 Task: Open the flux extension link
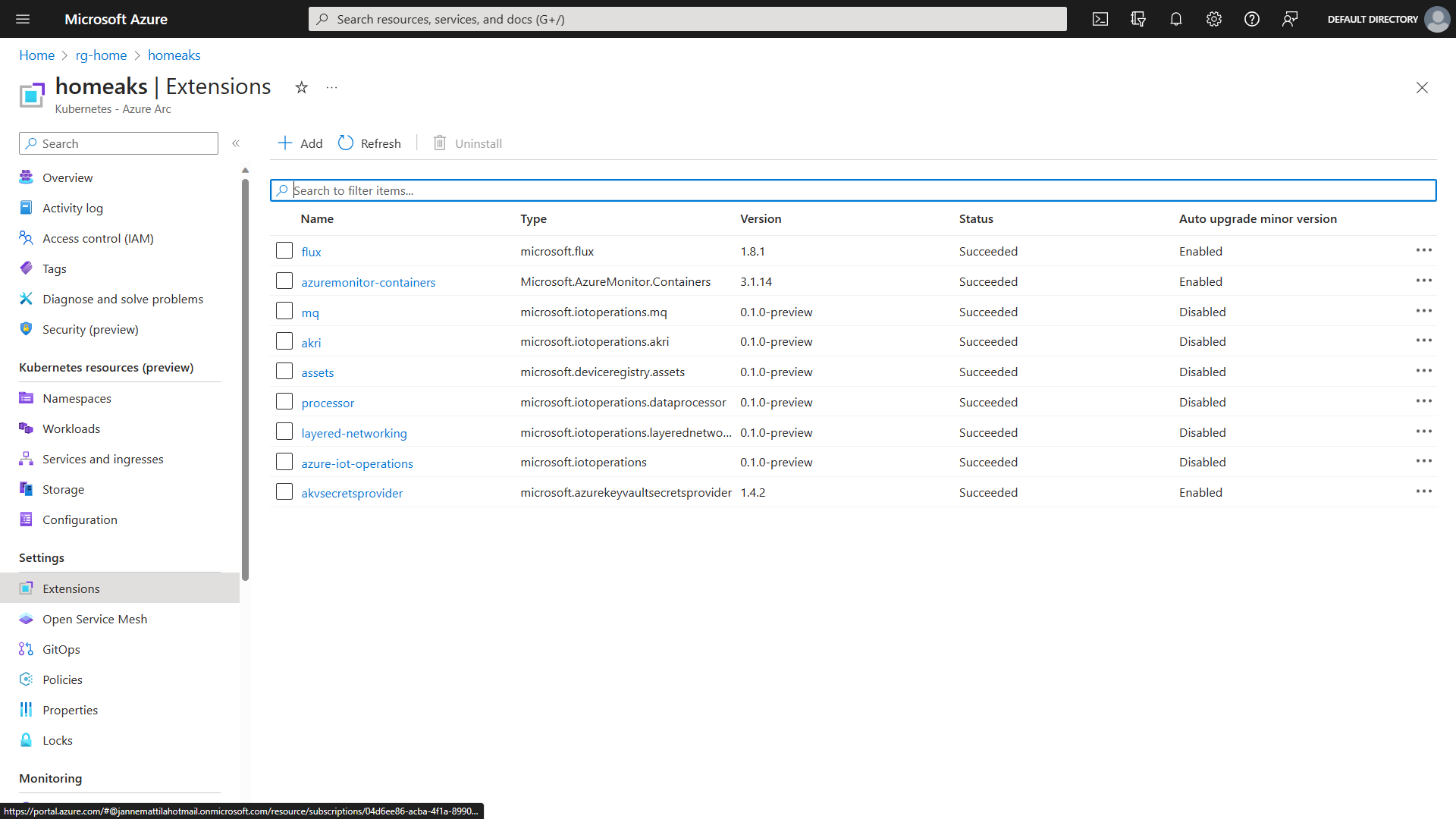[311, 252]
